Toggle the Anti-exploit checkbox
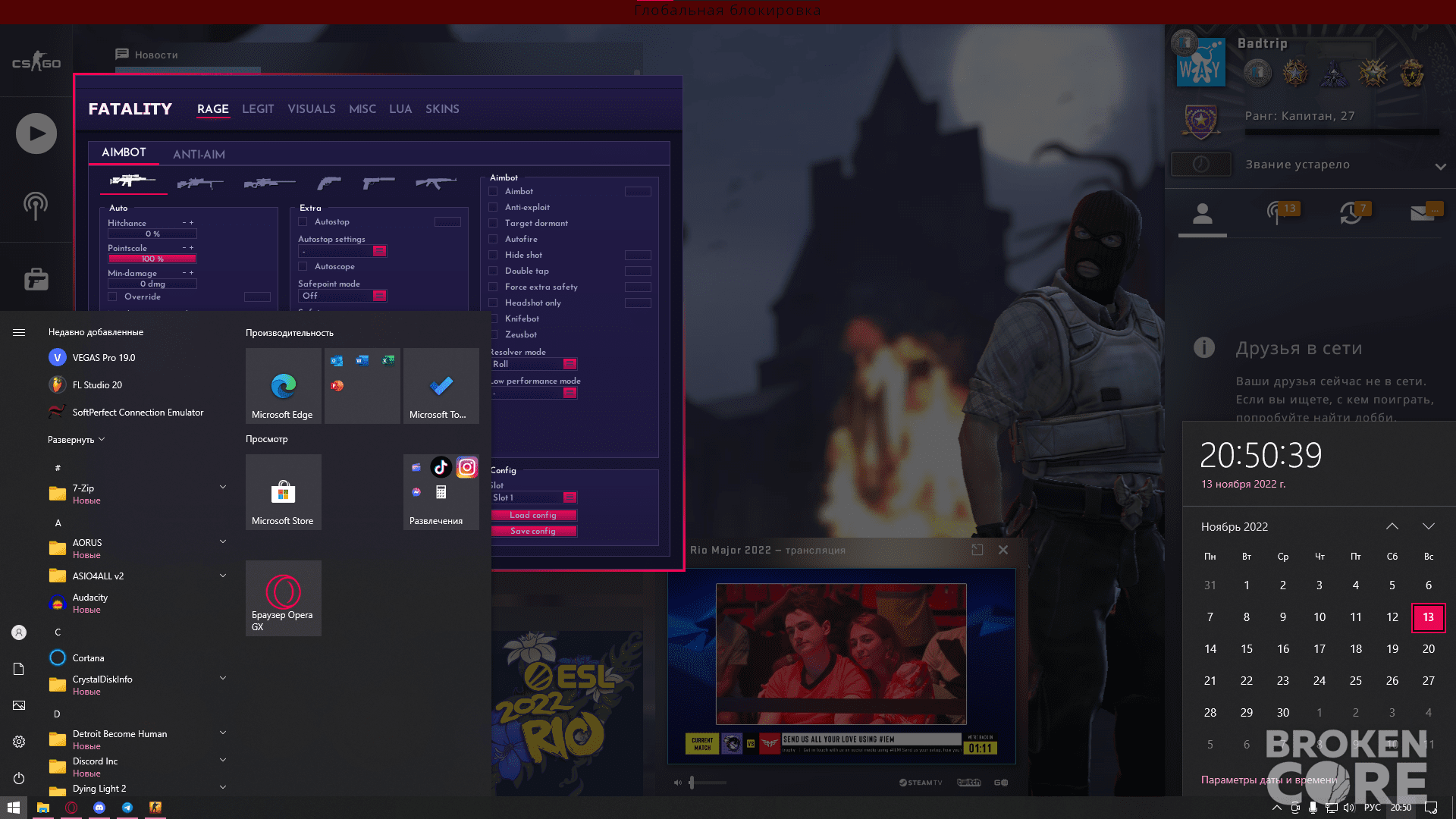This screenshot has height=819, width=1456. pyautogui.click(x=493, y=207)
